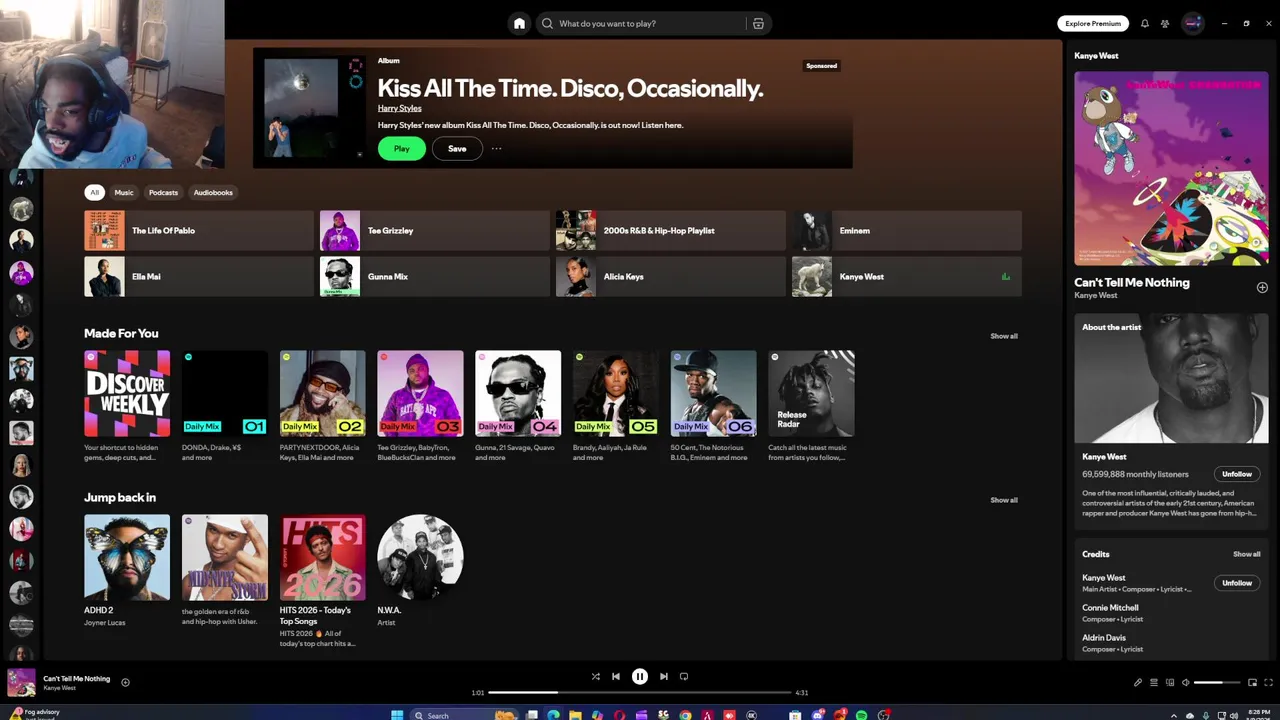The image size is (1280, 720).
Task: Open the miniplayer icon
Action: (1252, 682)
